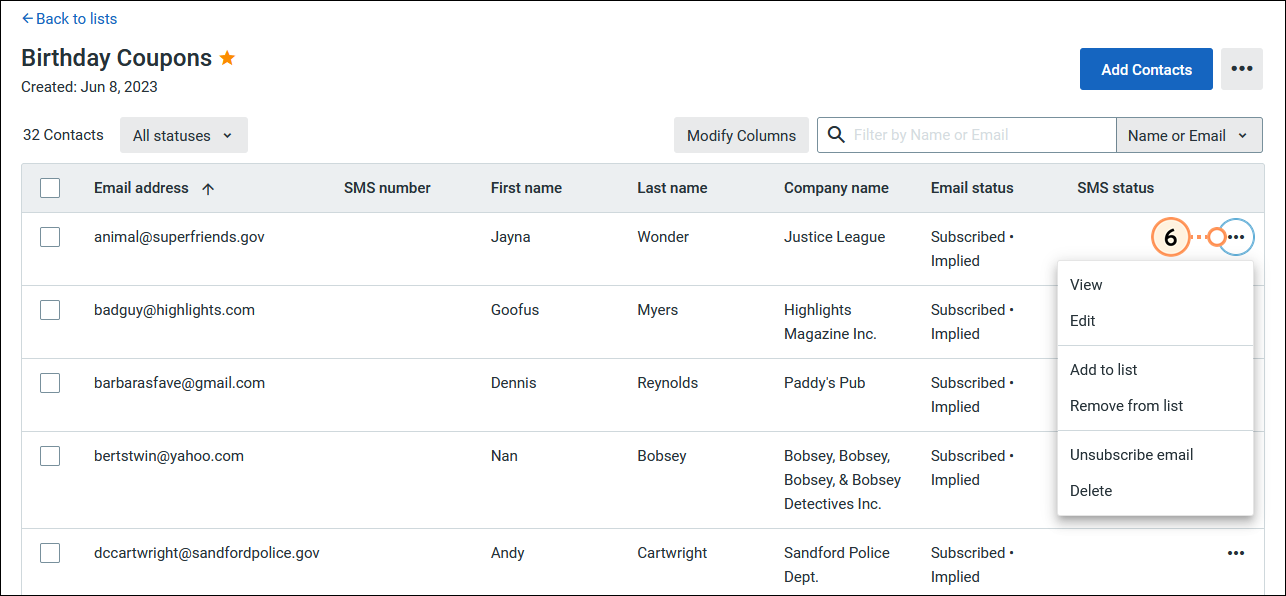Click the step 6 marker indicator

1171,237
